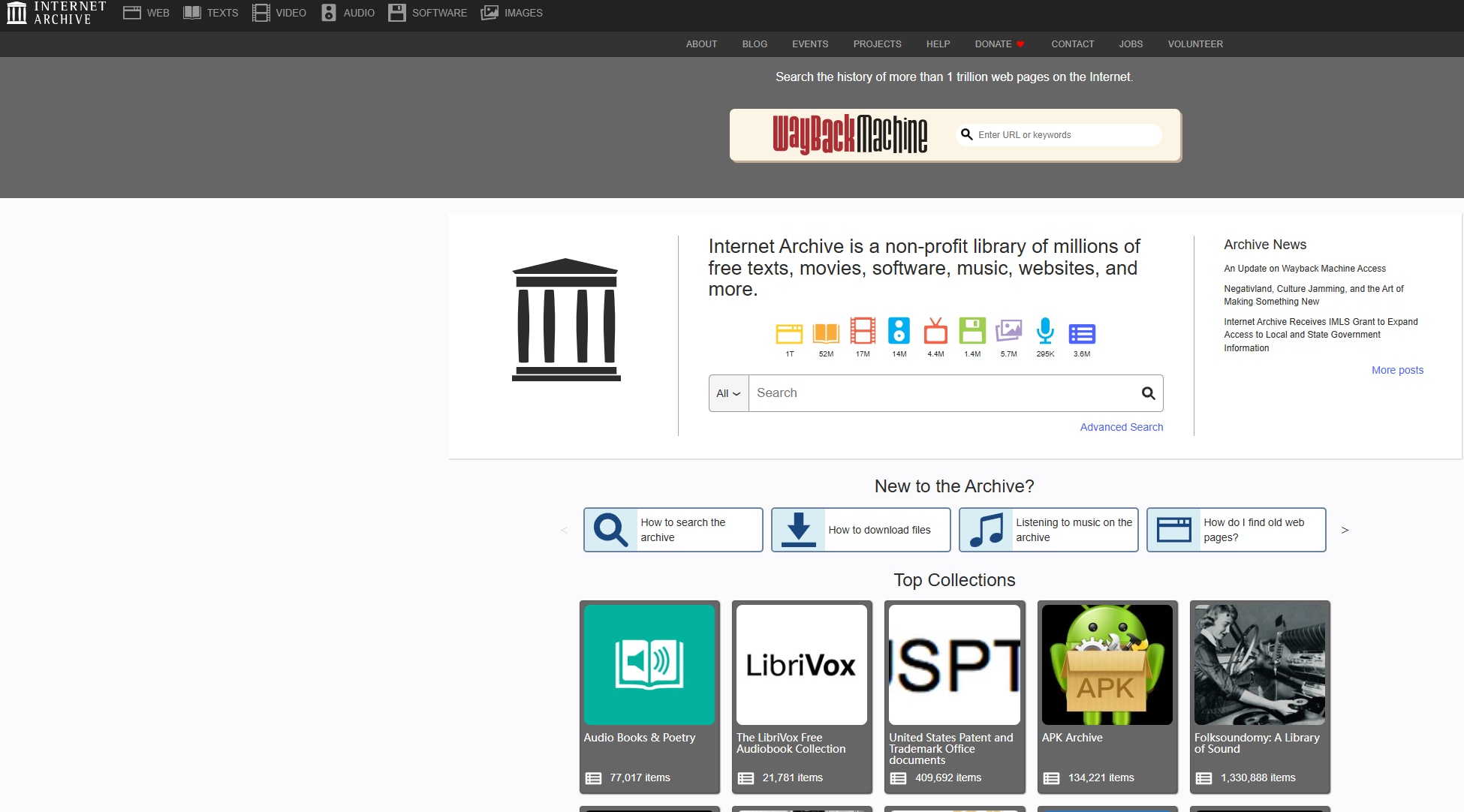Click the magnifier icon in Wayback search field

[x=967, y=134]
